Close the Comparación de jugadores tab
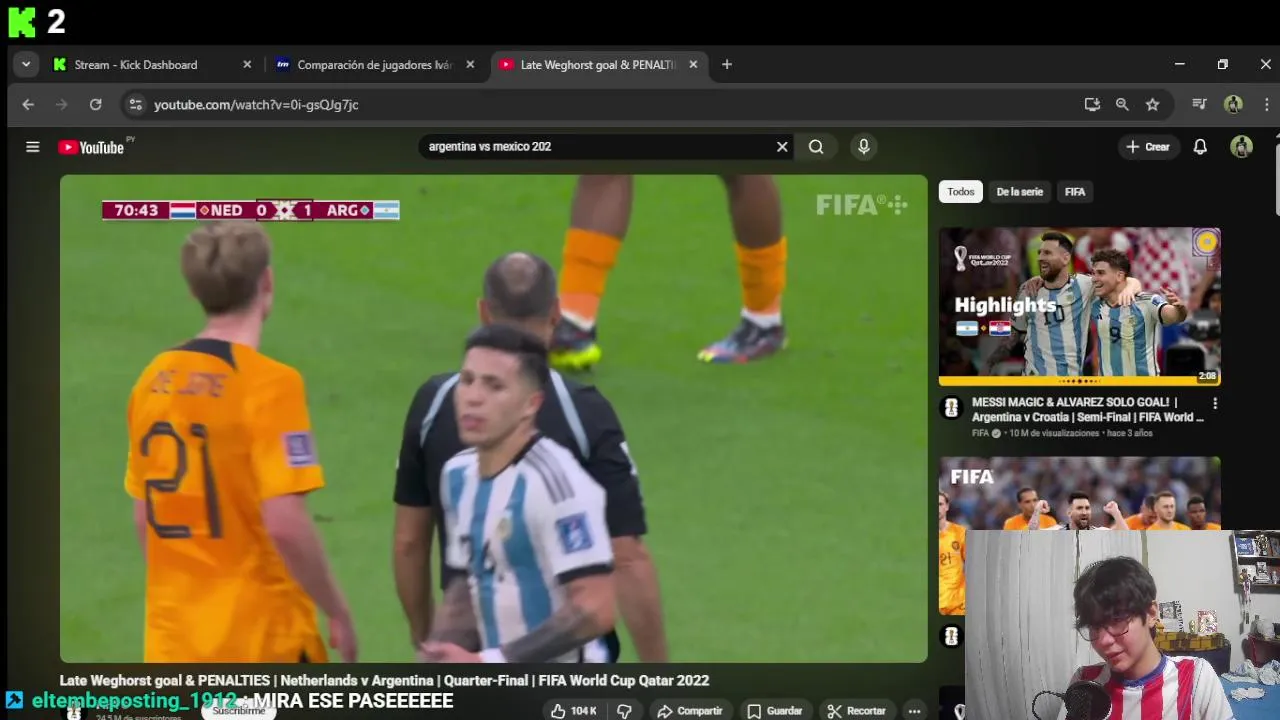Image resolution: width=1280 pixels, height=720 pixels. click(x=470, y=64)
